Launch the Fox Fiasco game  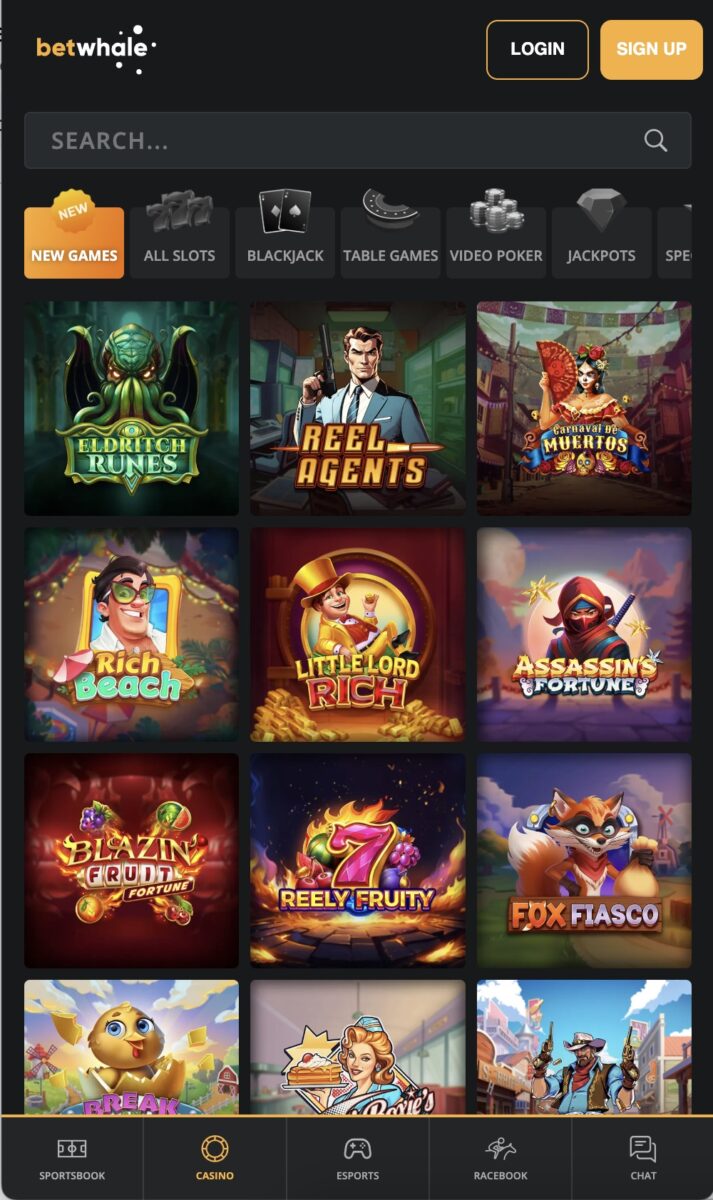click(584, 861)
